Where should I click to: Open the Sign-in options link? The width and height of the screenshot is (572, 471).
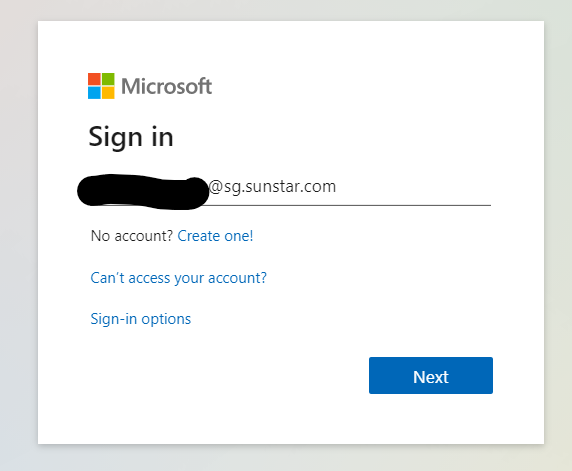(140, 319)
